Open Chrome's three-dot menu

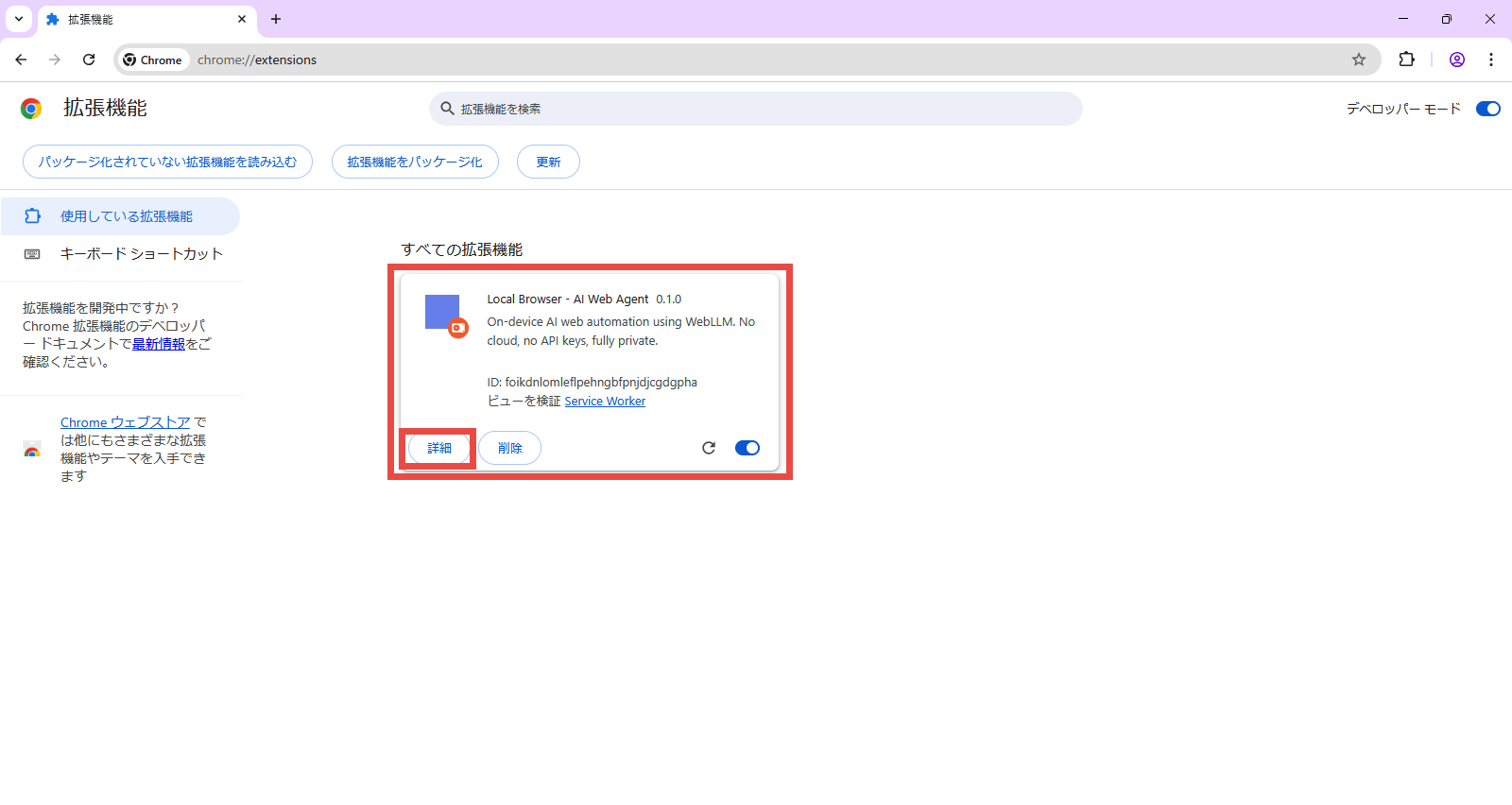pyautogui.click(x=1491, y=60)
